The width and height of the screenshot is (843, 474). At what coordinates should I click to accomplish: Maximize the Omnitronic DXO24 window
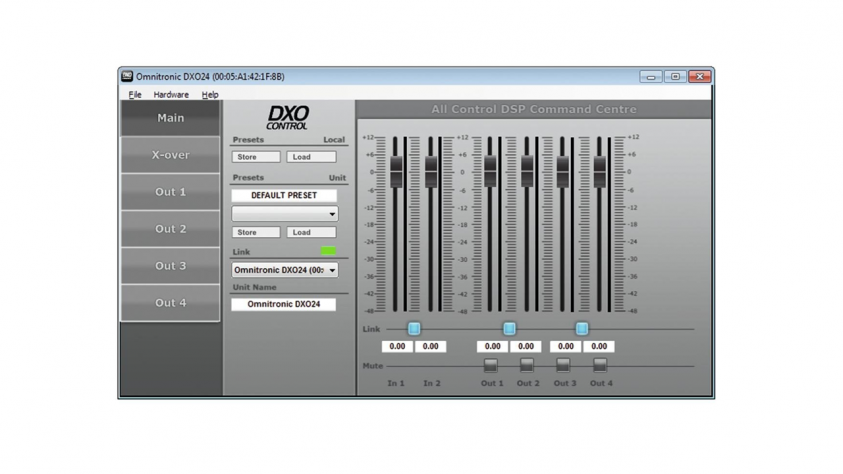coord(675,77)
